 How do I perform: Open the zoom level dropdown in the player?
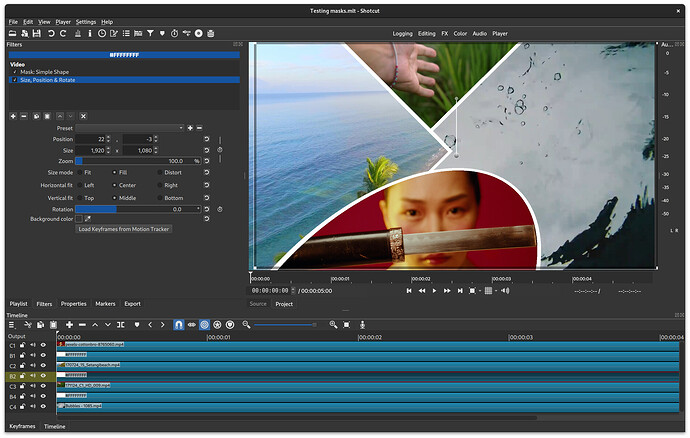pyautogui.click(x=473, y=290)
